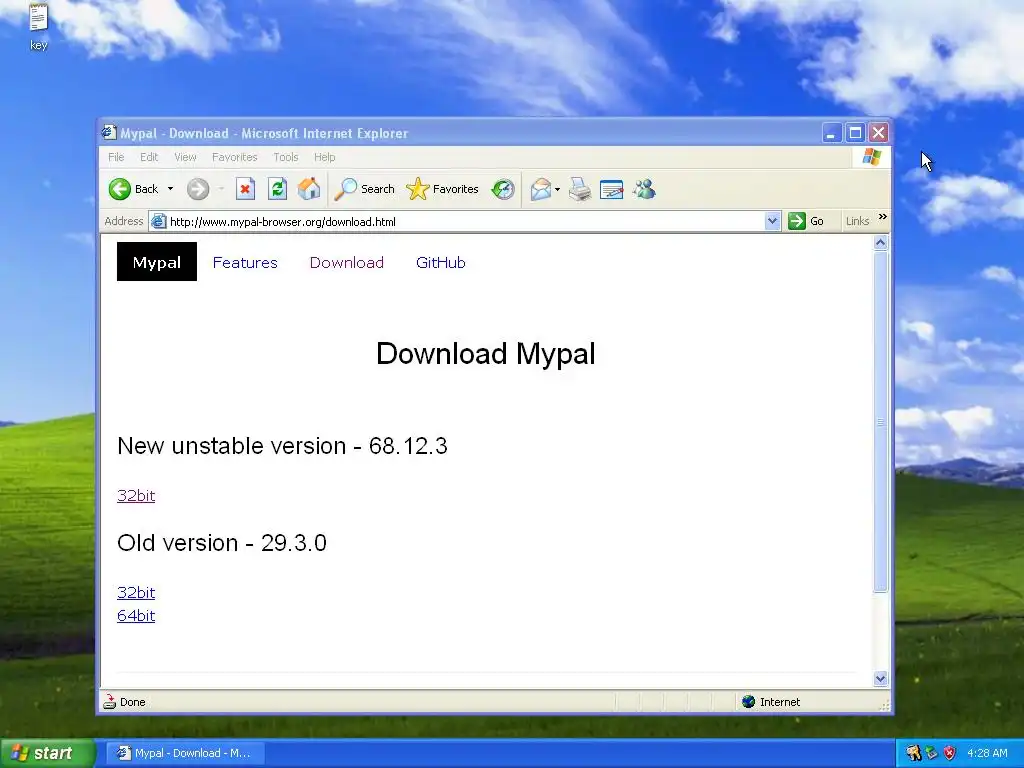The width and height of the screenshot is (1024, 768).
Task: Expand the Mail button dropdown arrow
Action: click(x=557, y=190)
